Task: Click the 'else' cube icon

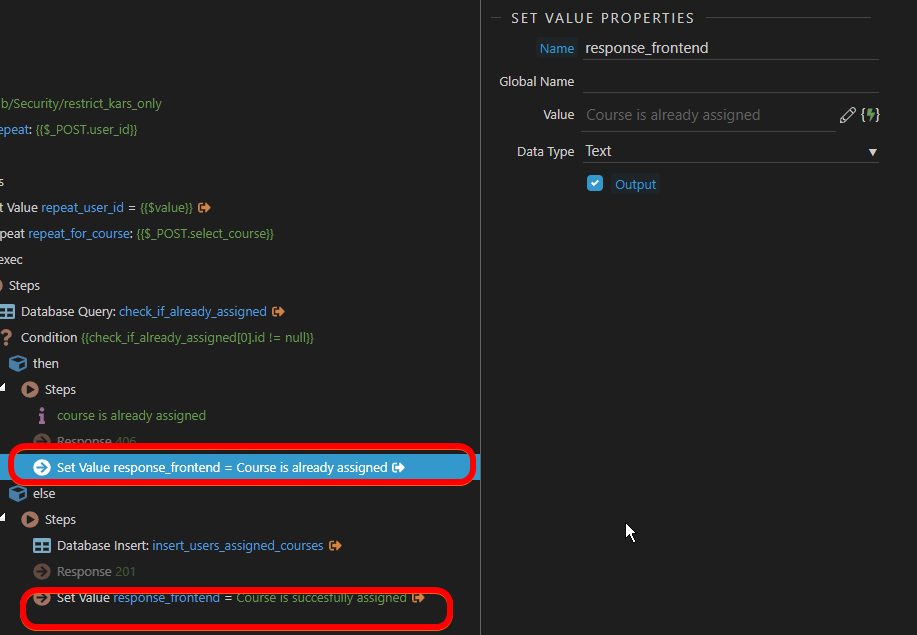Action: click(18, 493)
